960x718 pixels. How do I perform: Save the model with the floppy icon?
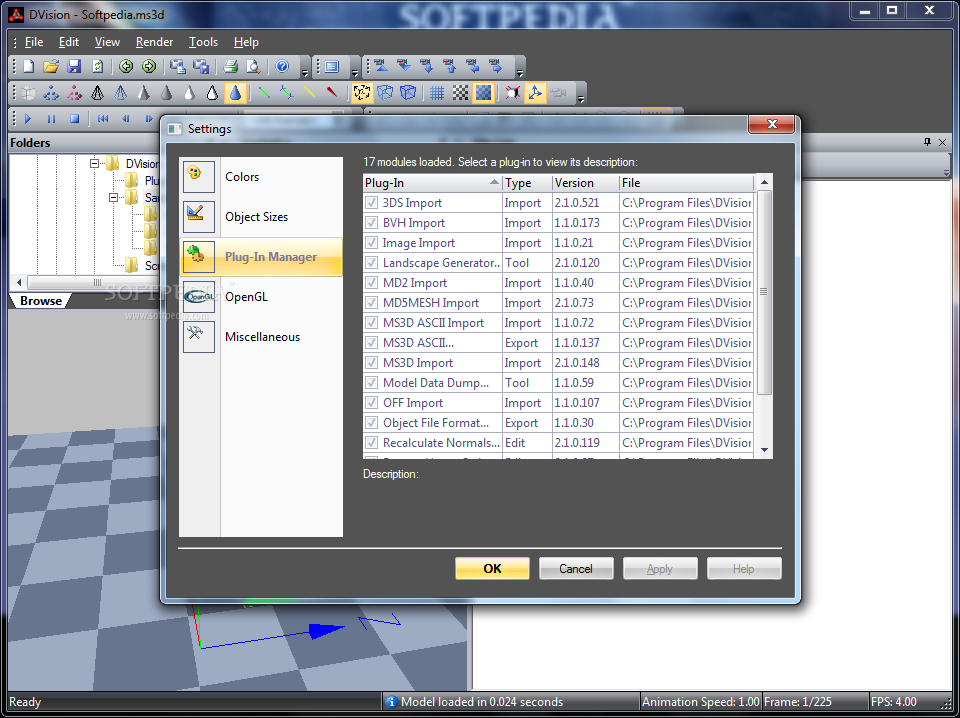74,66
